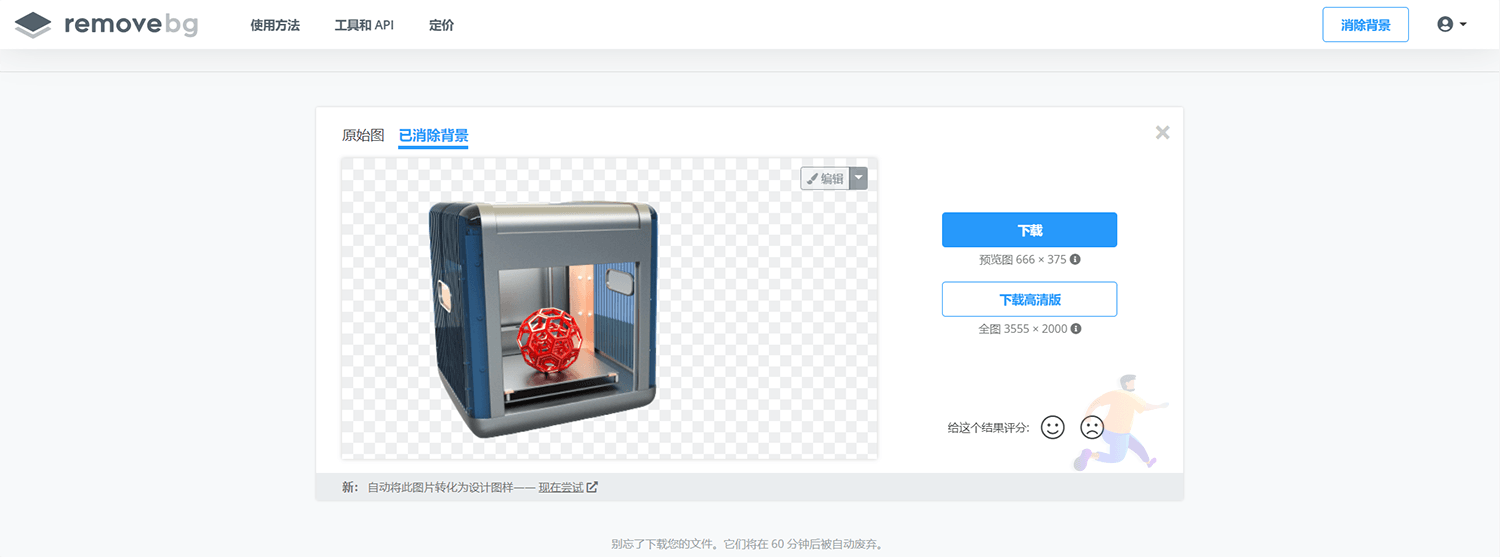This screenshot has height=557, width=1500.
Task: Click the 编辑 button on the image
Action: pyautogui.click(x=825, y=178)
